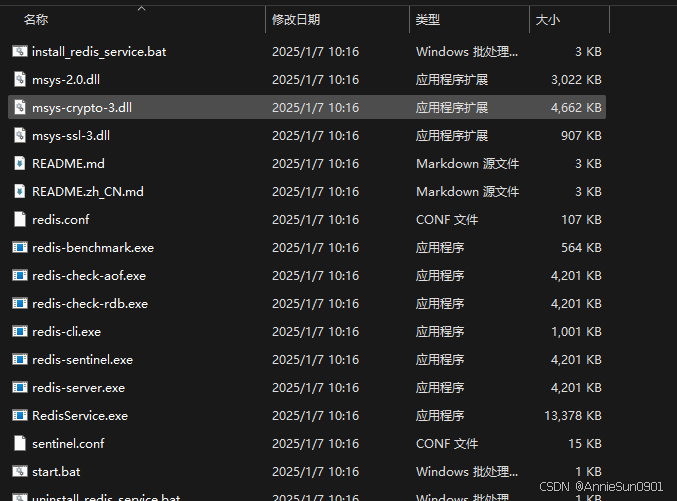Click the redis.conf file icon

pos(20,219)
